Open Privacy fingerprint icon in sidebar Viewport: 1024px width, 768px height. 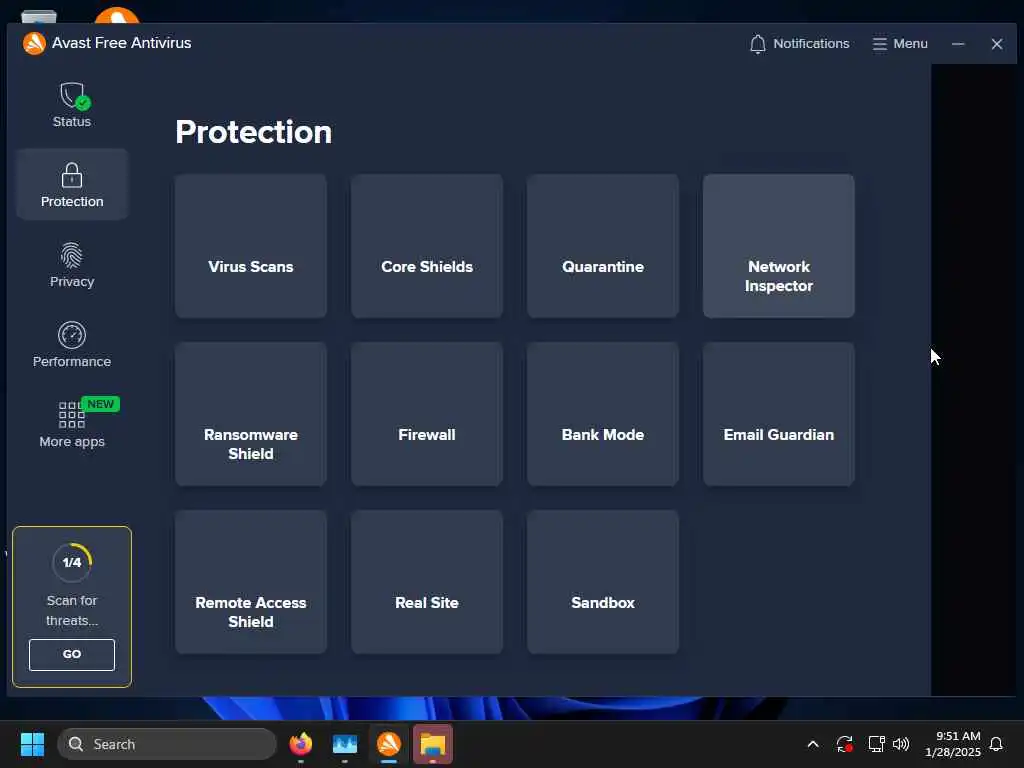(72, 255)
